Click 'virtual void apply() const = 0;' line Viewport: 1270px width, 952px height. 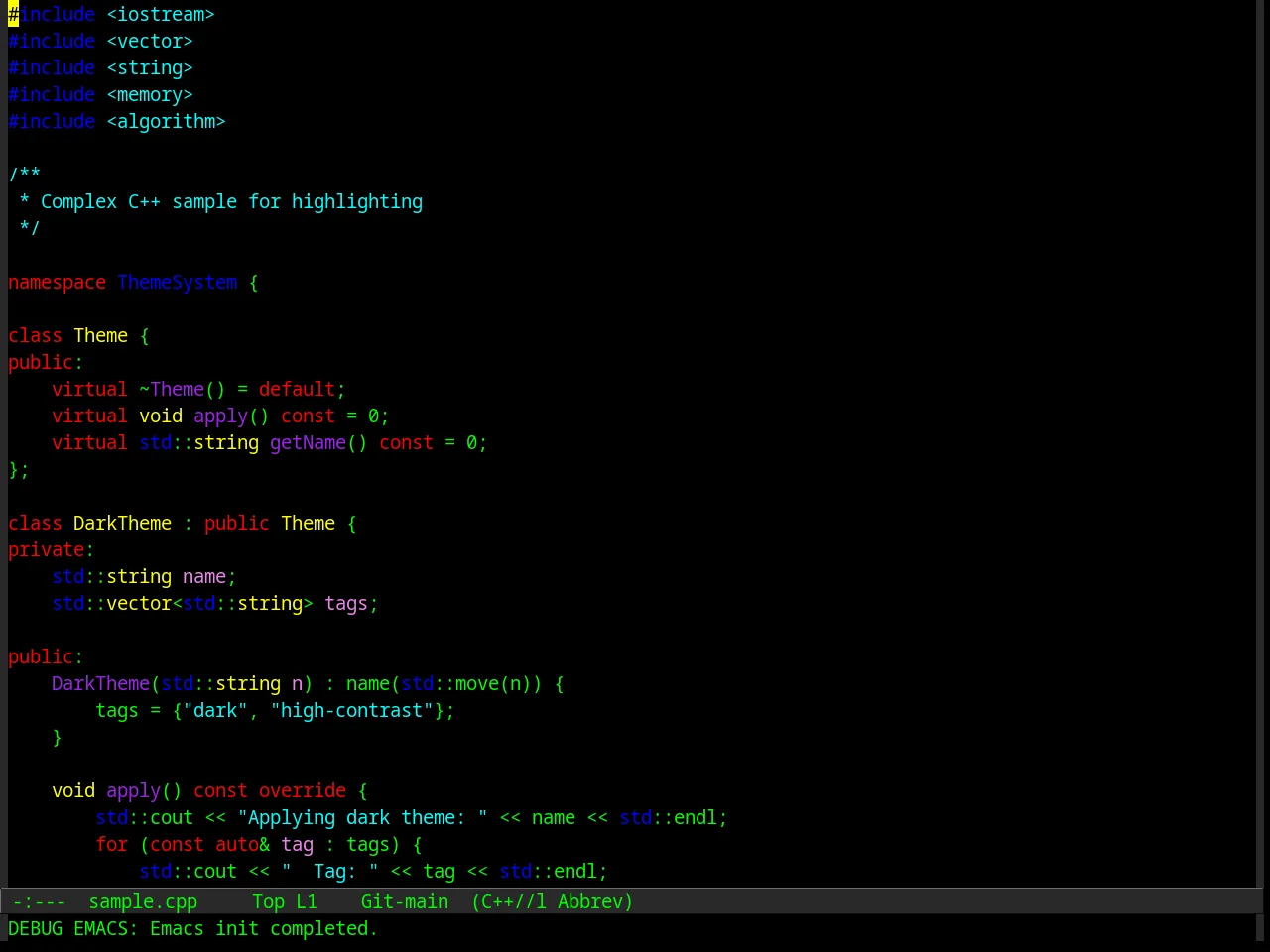[220, 416]
